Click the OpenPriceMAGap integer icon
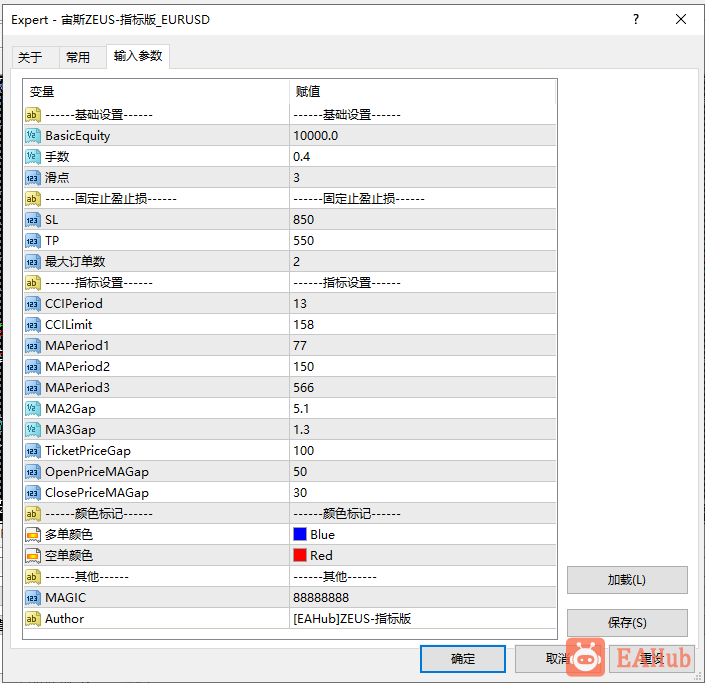This screenshot has width=705, height=683. tap(33, 472)
